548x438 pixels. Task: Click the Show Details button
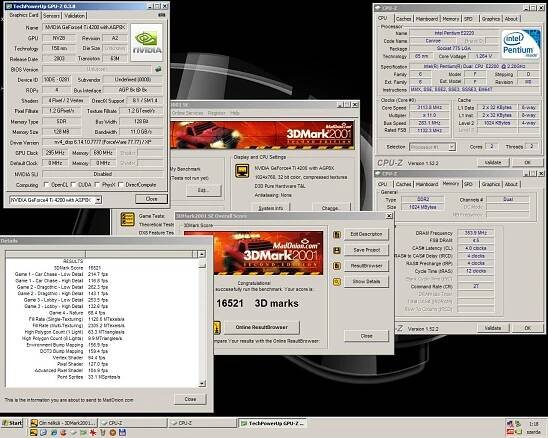point(366,281)
